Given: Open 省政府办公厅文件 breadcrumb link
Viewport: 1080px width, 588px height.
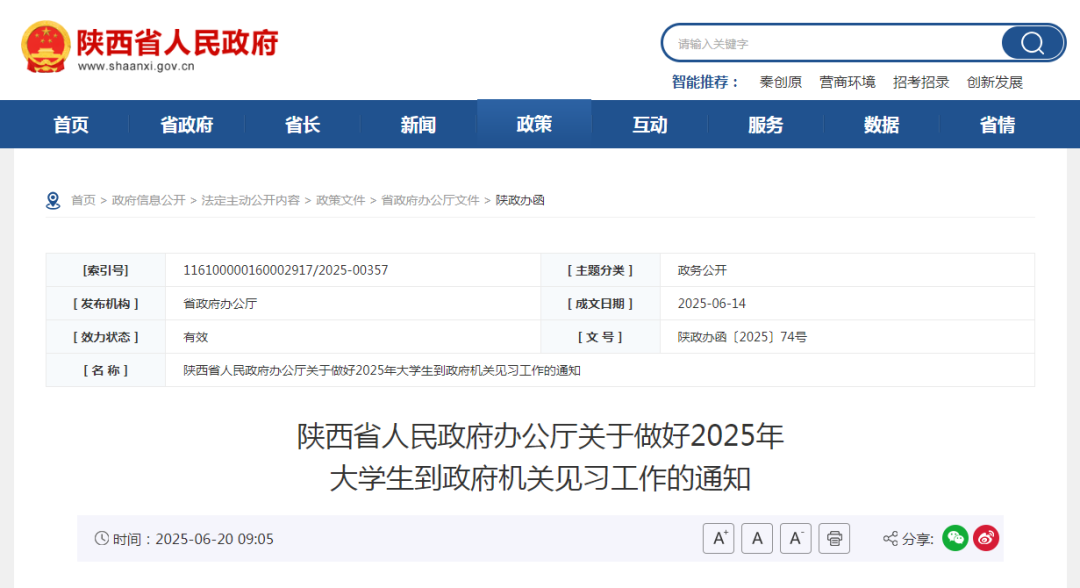Looking at the screenshot, I should tap(430, 200).
